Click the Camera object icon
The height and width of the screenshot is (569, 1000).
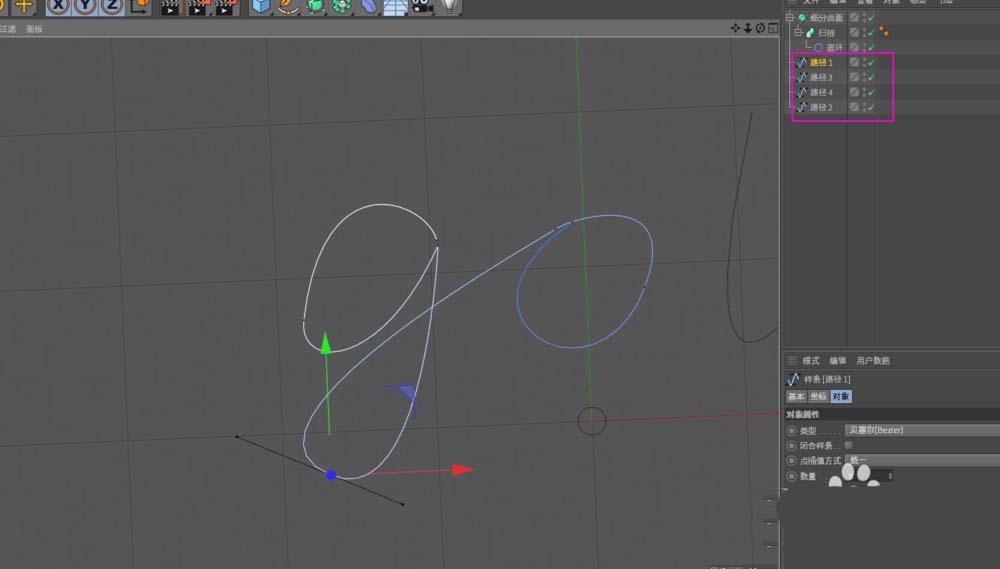422,6
